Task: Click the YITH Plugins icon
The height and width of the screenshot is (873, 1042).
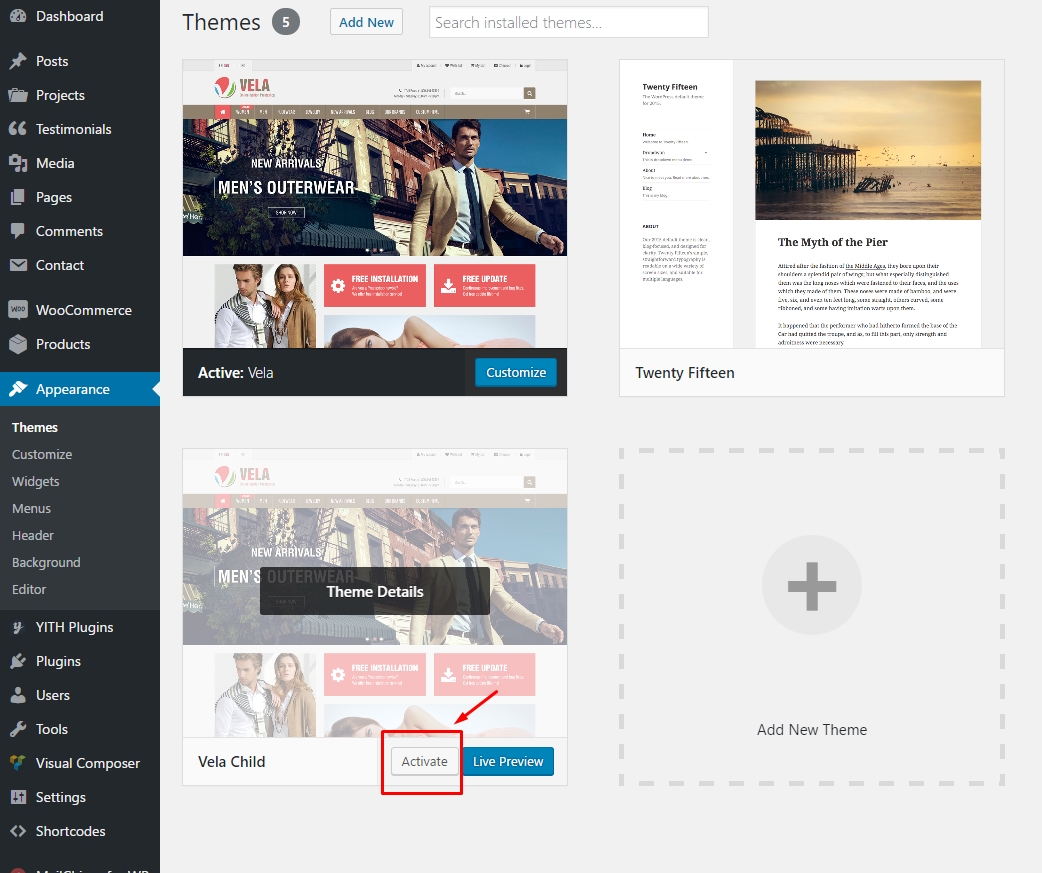Action: [x=19, y=627]
